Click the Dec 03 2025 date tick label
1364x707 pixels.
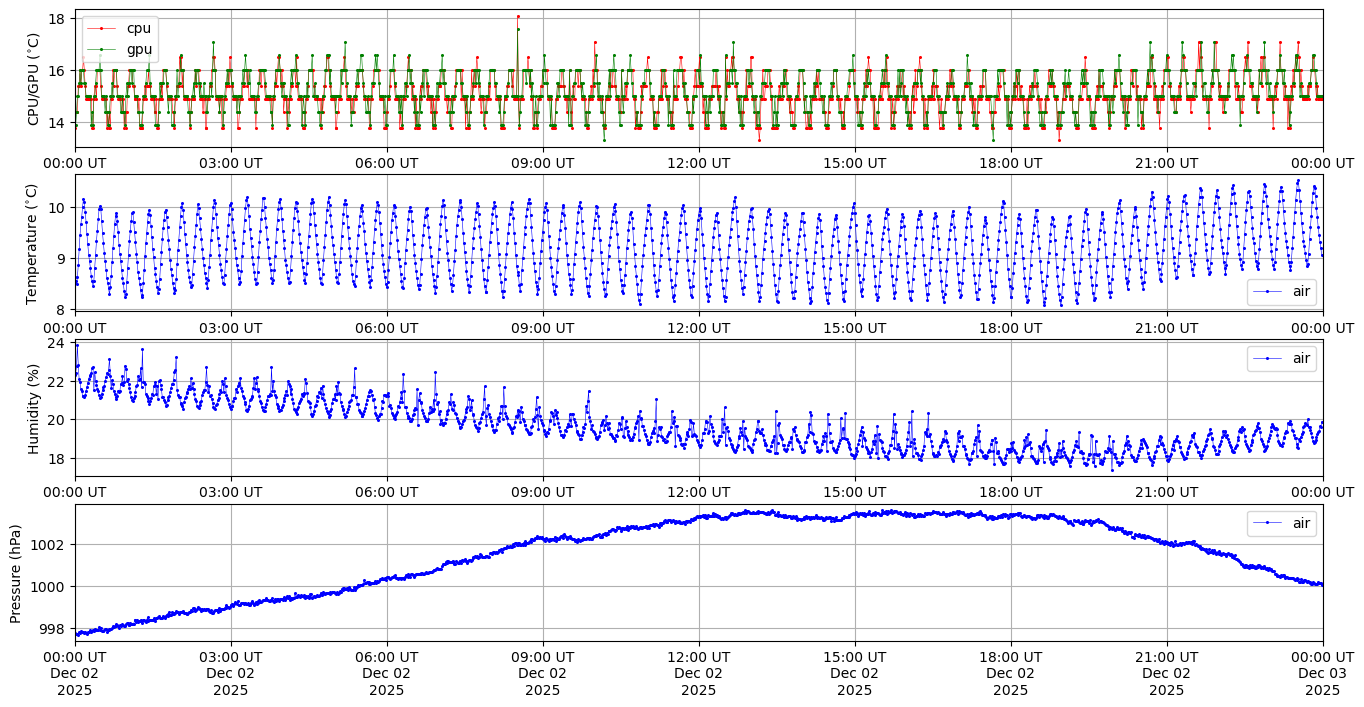1322,673
